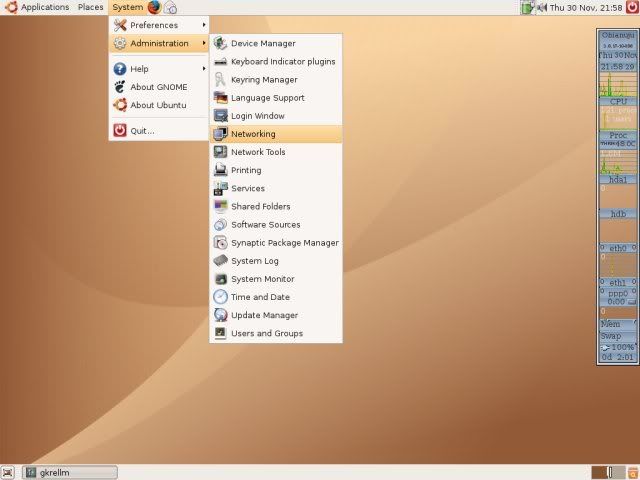Switch to the second workspace in switcher
Viewport: 640px width, 480px height.
(x=617, y=473)
